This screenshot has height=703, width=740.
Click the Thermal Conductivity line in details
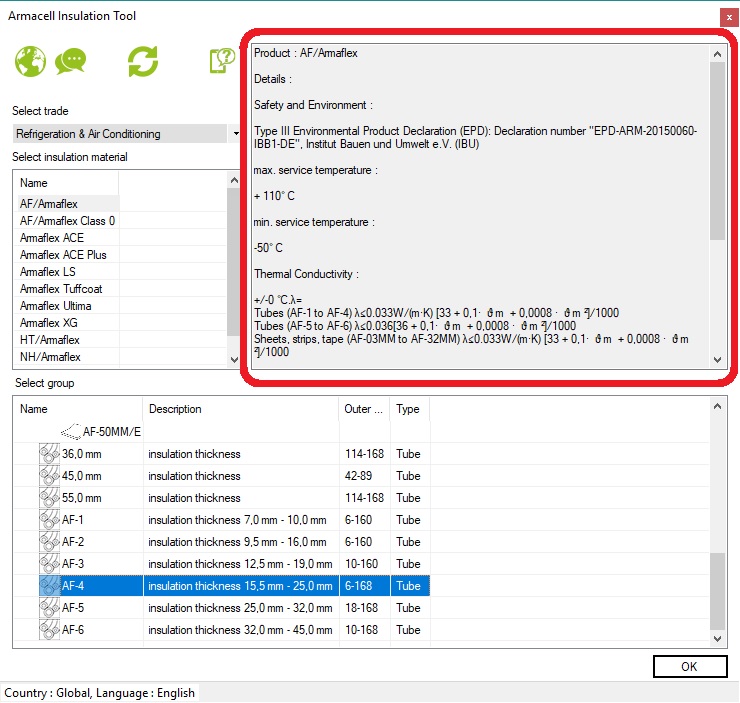point(306,274)
